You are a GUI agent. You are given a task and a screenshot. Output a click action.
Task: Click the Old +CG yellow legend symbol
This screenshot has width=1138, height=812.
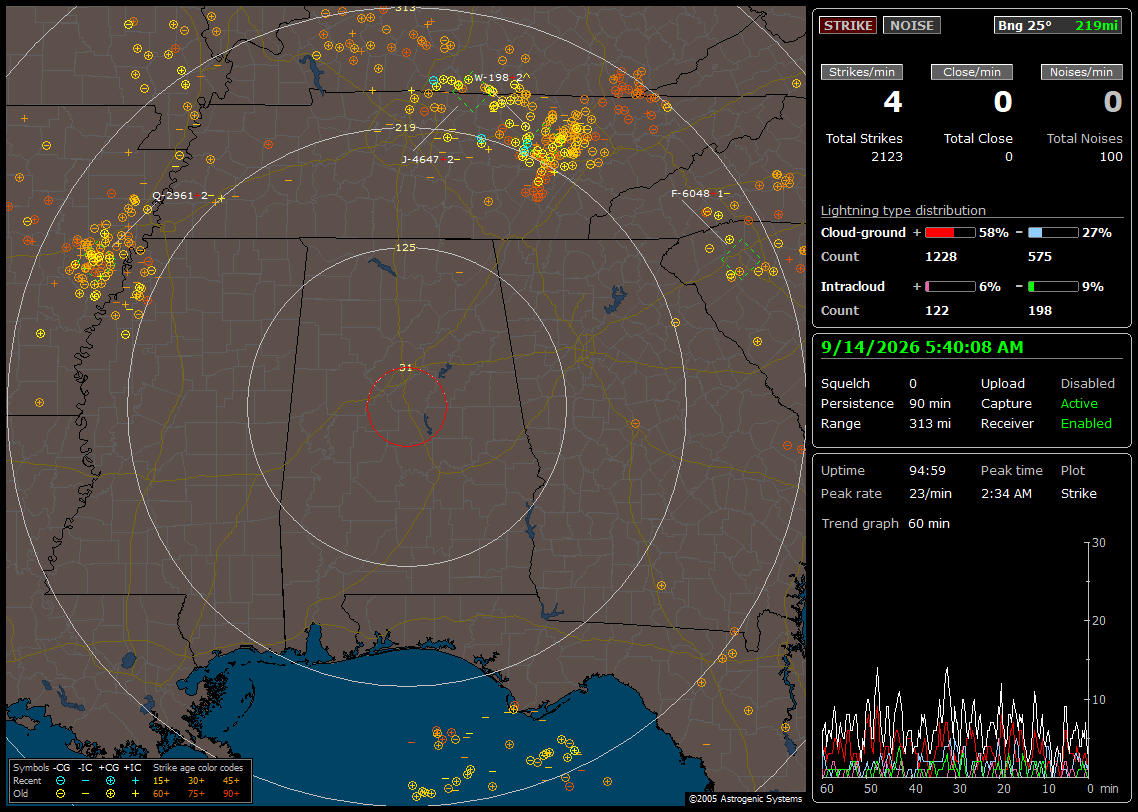pyautogui.click(x=110, y=793)
